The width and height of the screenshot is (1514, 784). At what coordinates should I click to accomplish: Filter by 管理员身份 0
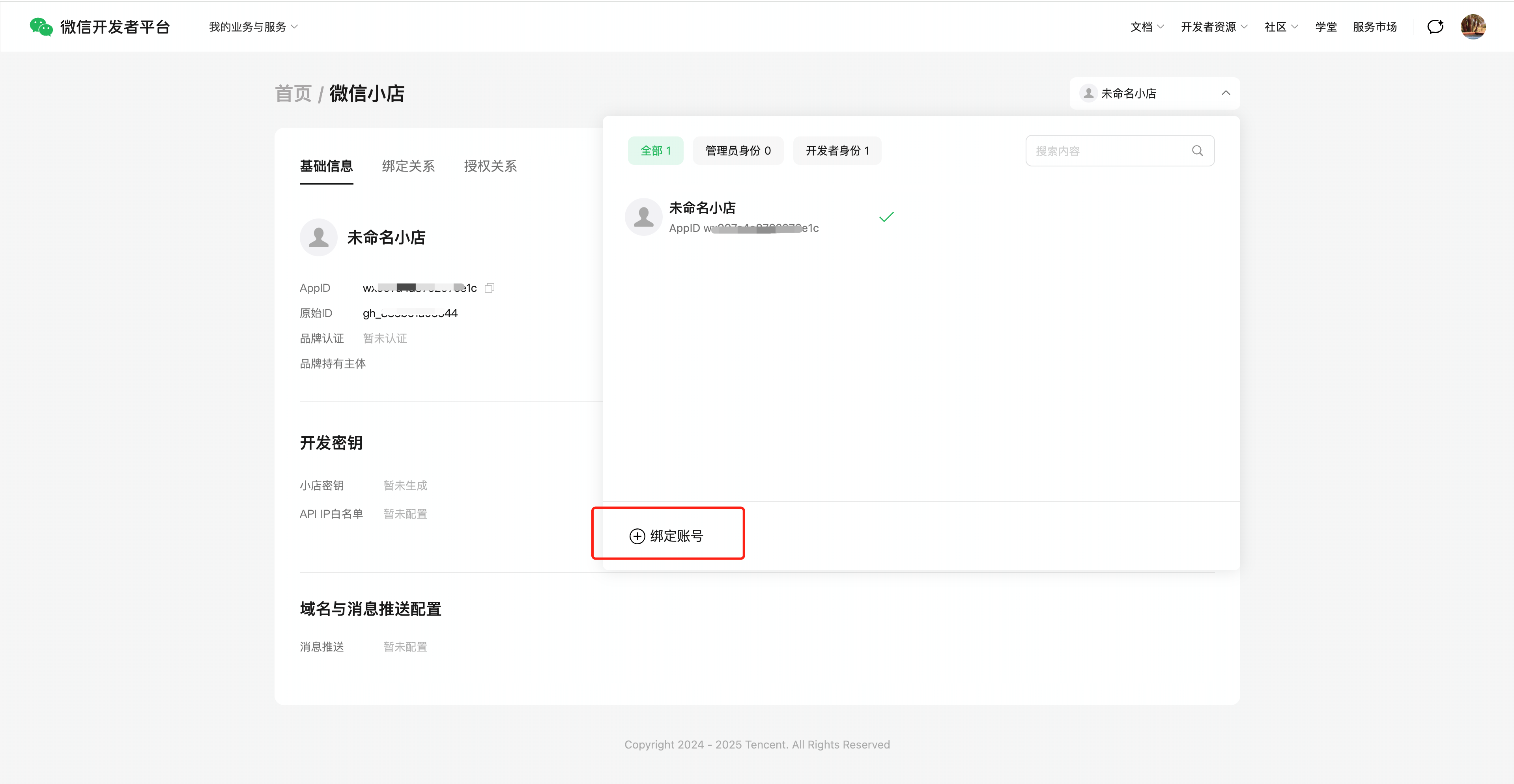click(738, 151)
